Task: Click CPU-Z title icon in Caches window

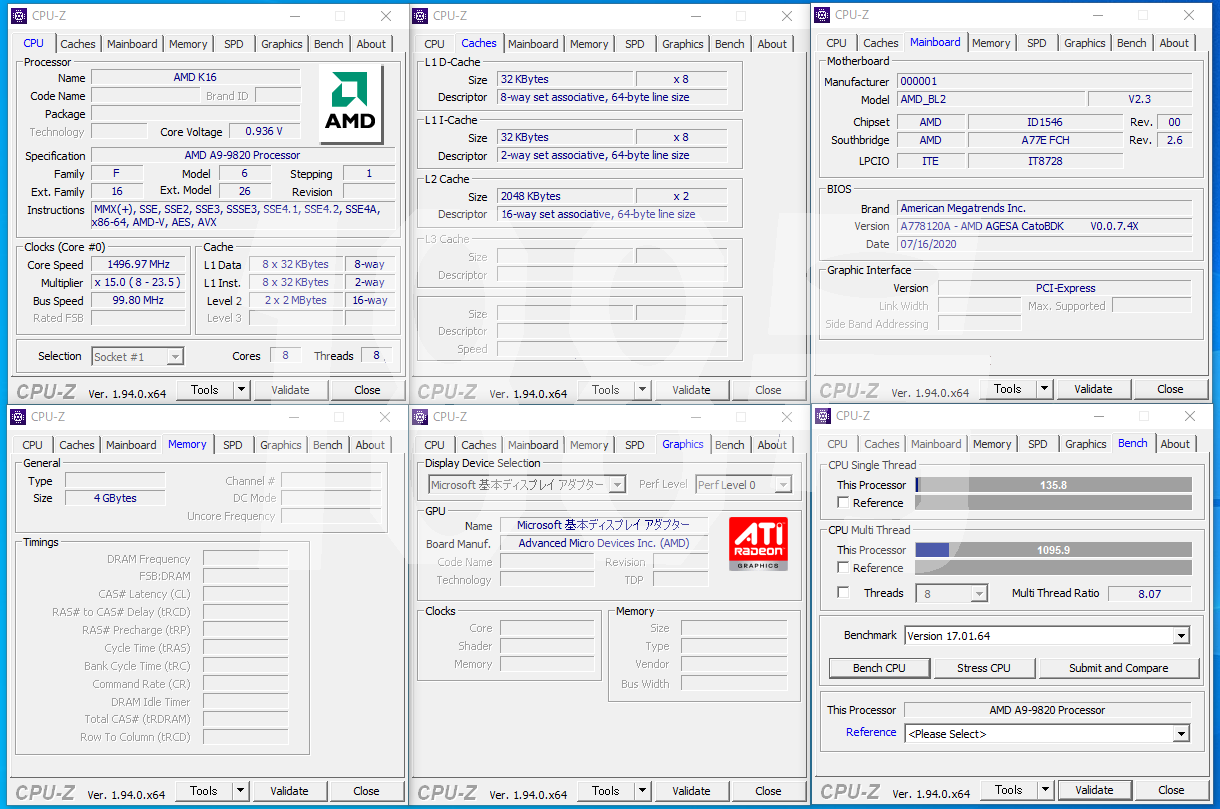Action: pos(420,15)
